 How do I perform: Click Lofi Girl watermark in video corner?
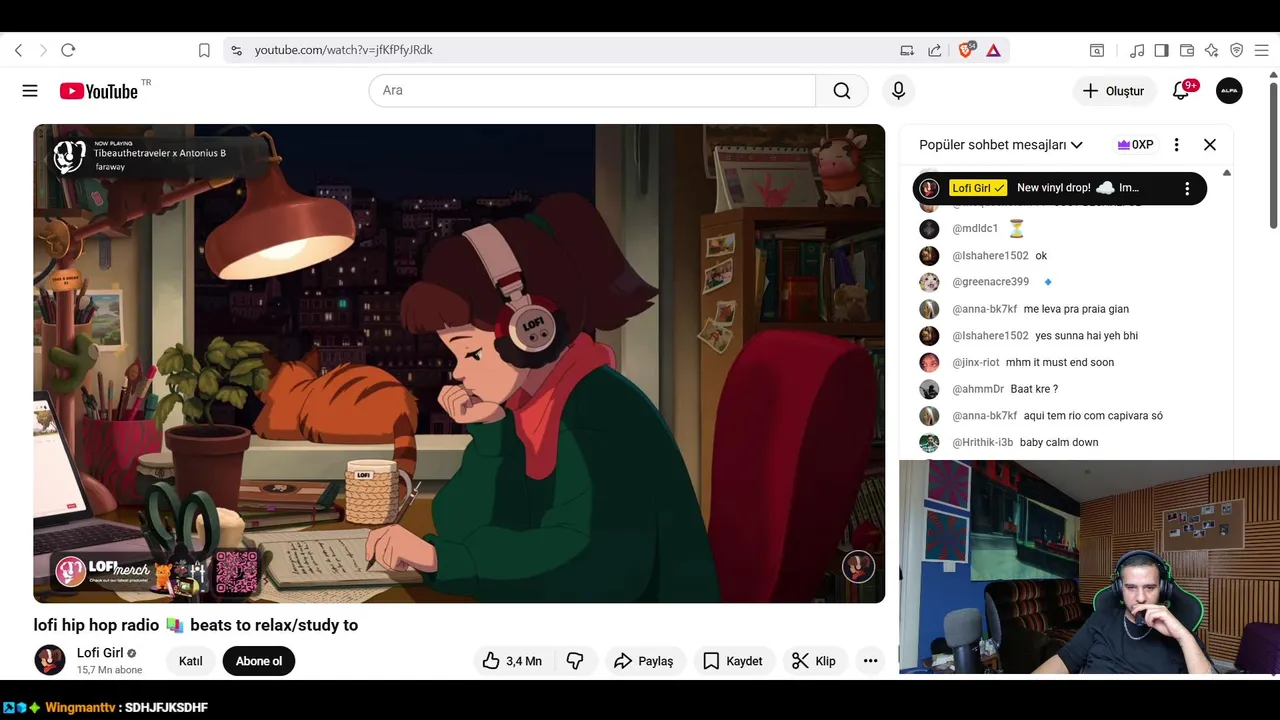(x=858, y=567)
